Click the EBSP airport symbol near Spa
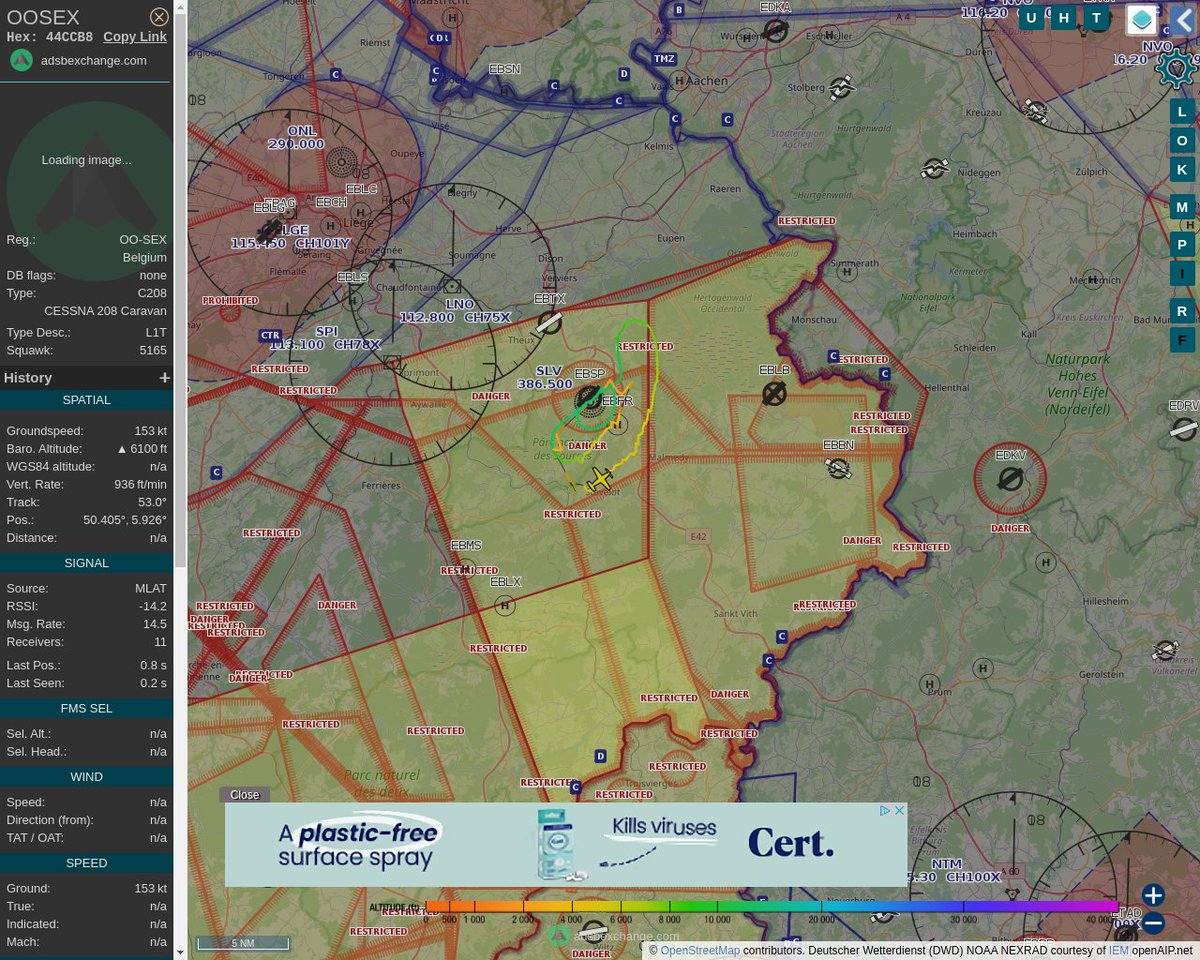Screen dimensions: 1200x960 [x=589, y=402]
